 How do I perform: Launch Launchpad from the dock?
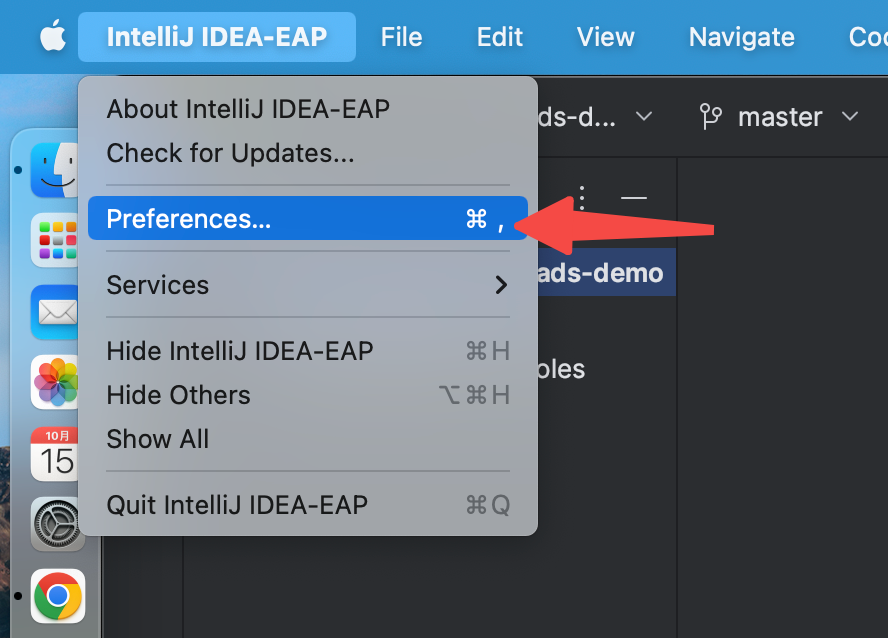55,240
